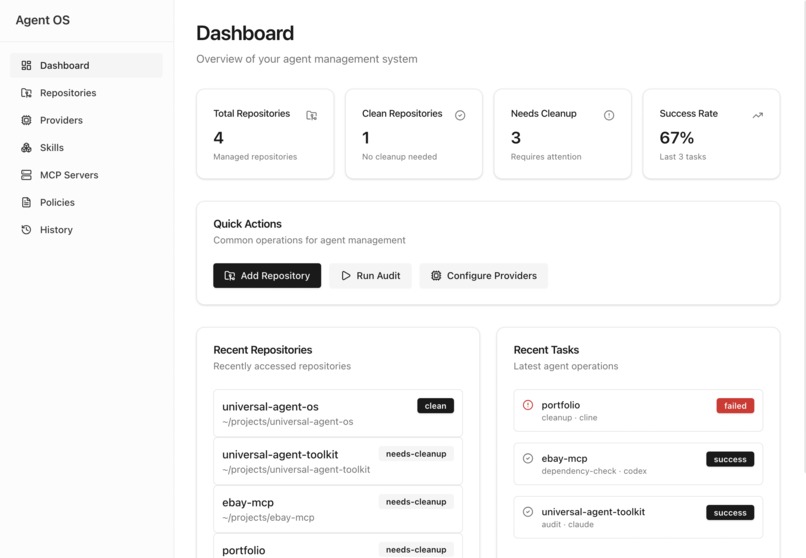The width and height of the screenshot is (806, 558).
Task: Click the MCP Servers icon in sidebar
Action: coord(26,175)
